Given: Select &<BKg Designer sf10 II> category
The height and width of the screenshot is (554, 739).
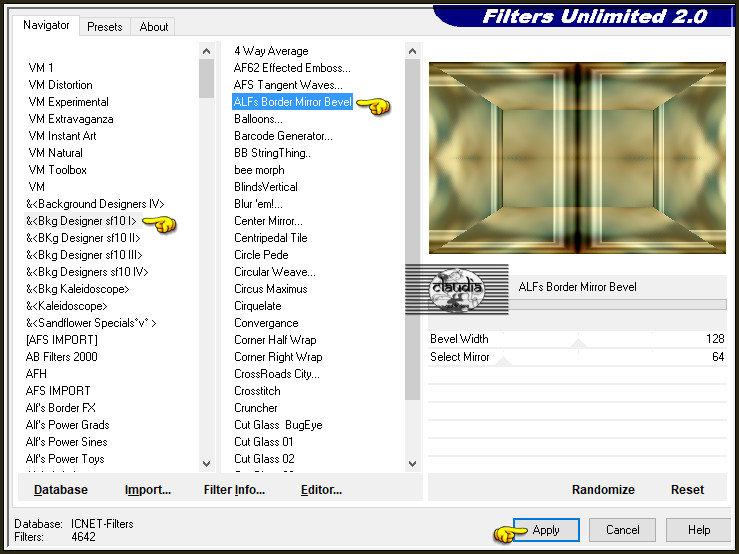Looking at the screenshot, I should click(83, 238).
